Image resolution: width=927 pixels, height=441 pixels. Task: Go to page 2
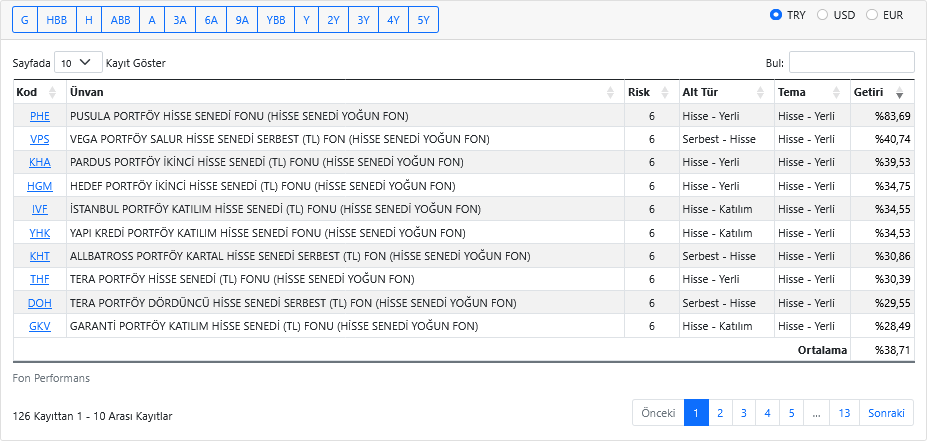click(720, 413)
